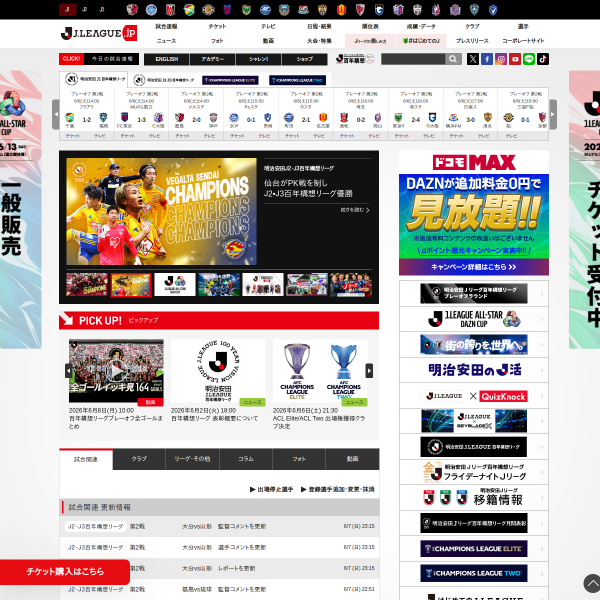Image resolution: width=600 pixels, height=600 pixels.
Task: Open ニュース in main navigation
Action: [x=166, y=41]
